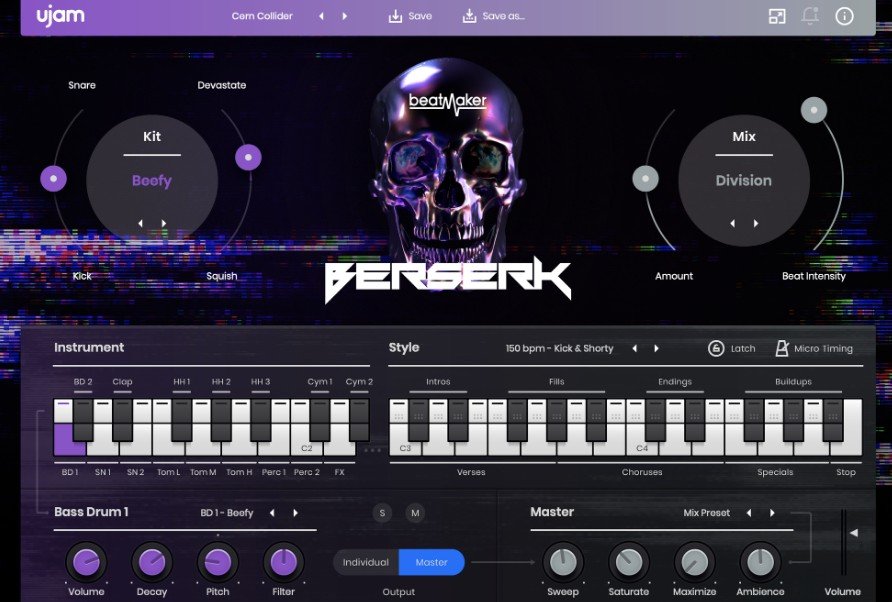Click the Buildups section label
Image resolution: width=892 pixels, height=602 pixels.
tap(793, 382)
